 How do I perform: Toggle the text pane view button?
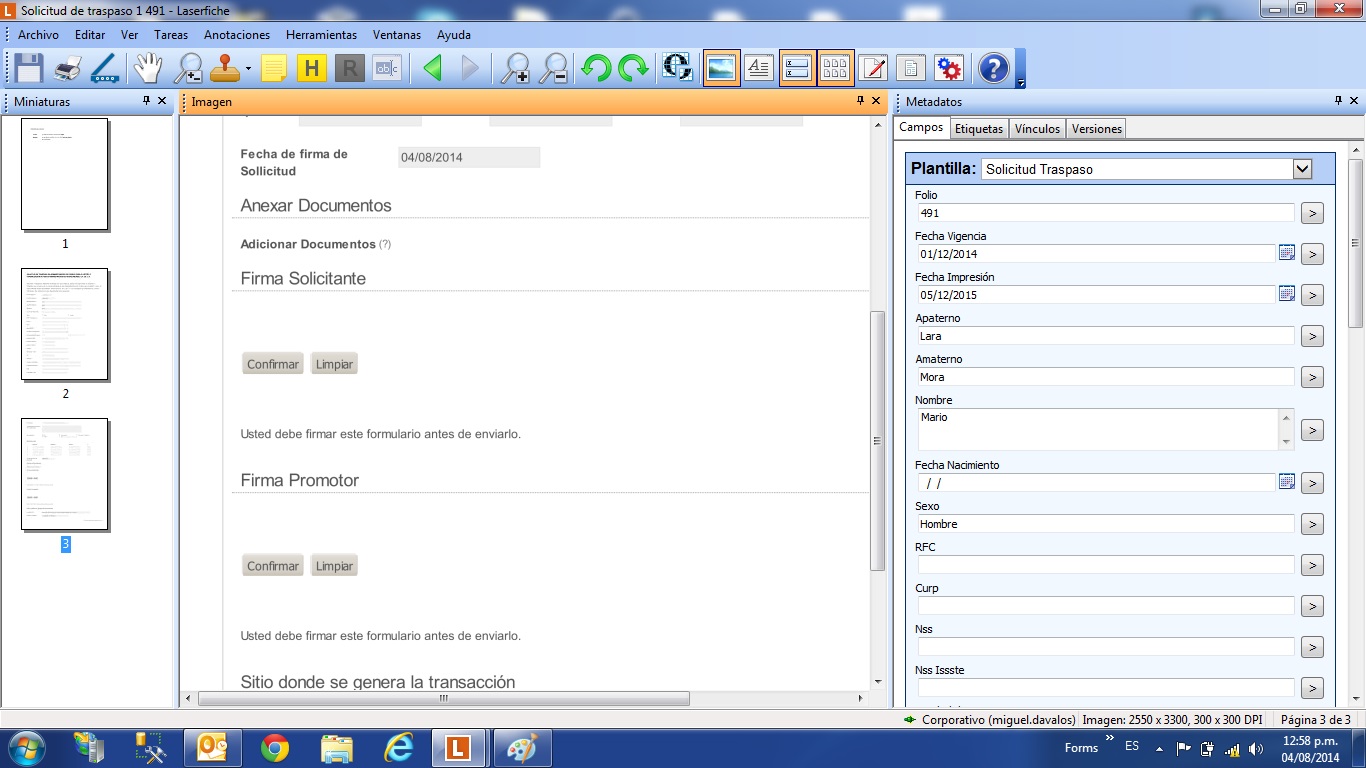[759, 68]
